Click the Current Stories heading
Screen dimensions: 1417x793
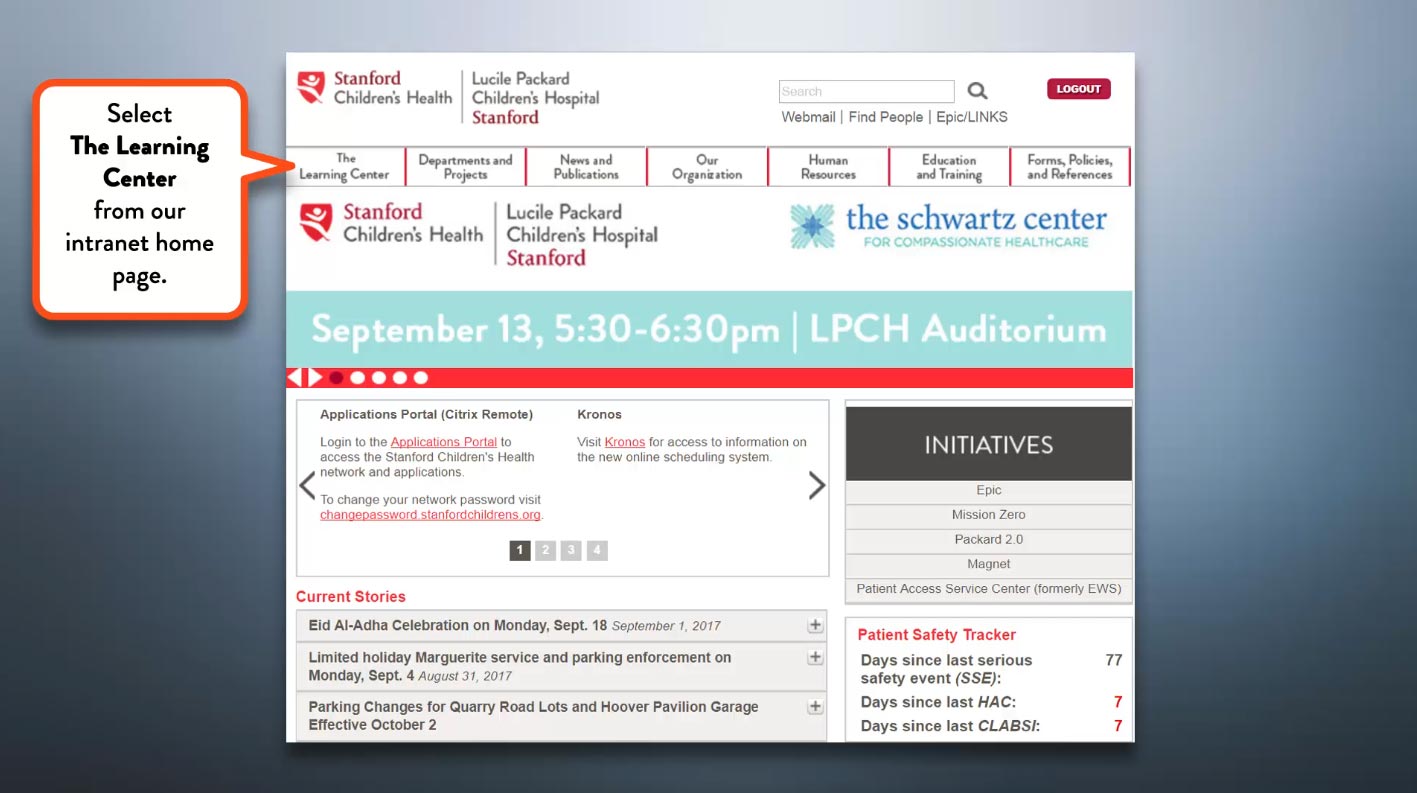351,596
